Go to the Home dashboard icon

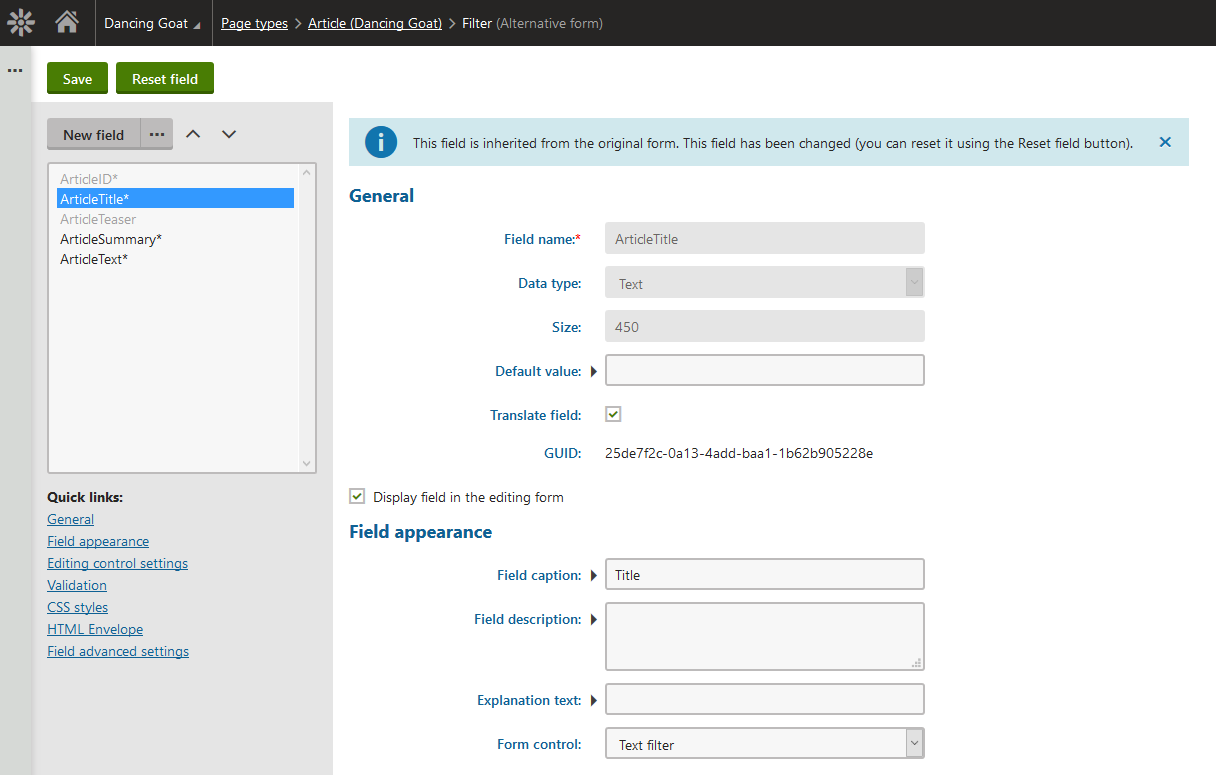point(67,22)
